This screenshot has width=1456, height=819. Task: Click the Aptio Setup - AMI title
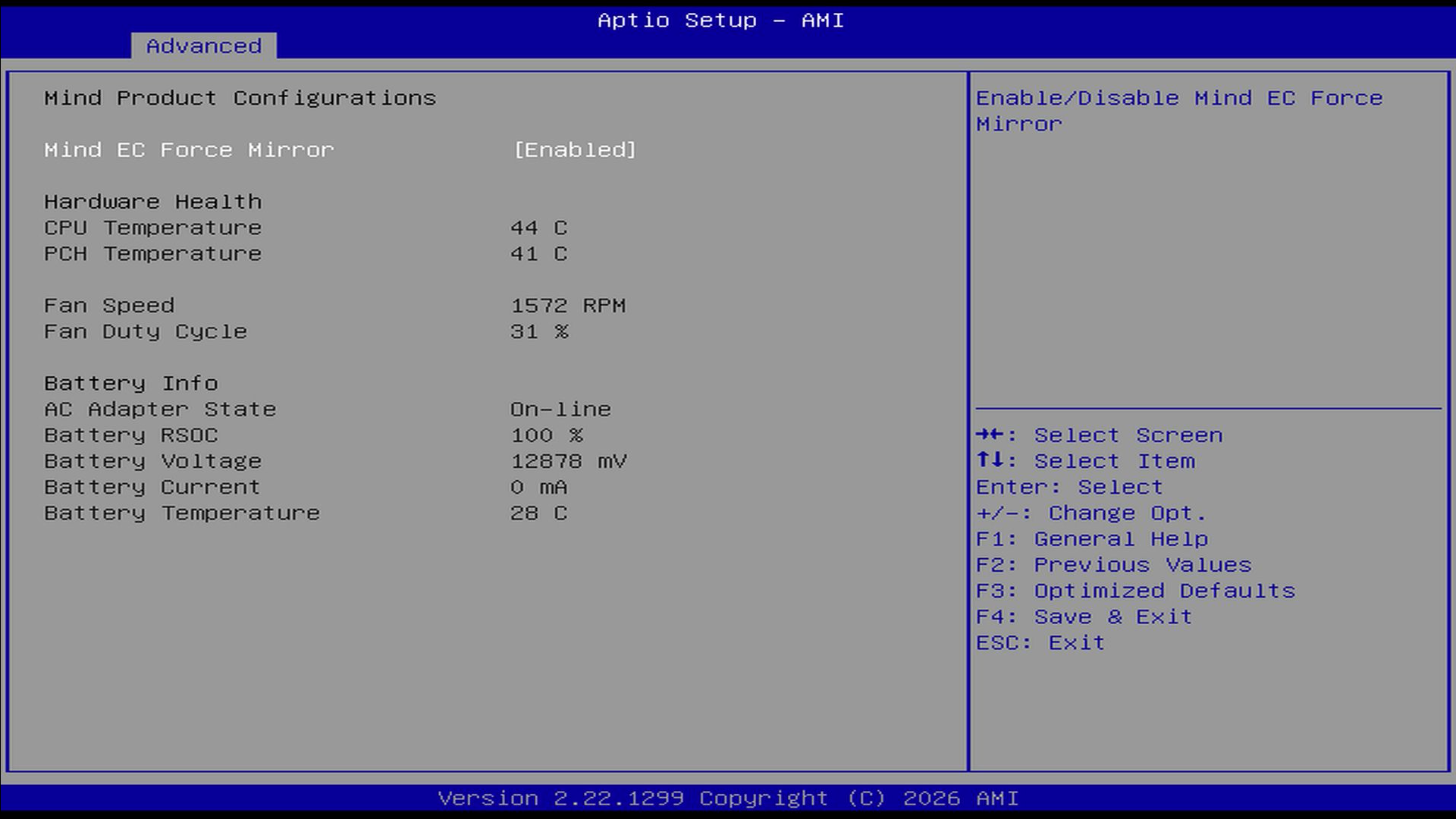click(x=720, y=20)
